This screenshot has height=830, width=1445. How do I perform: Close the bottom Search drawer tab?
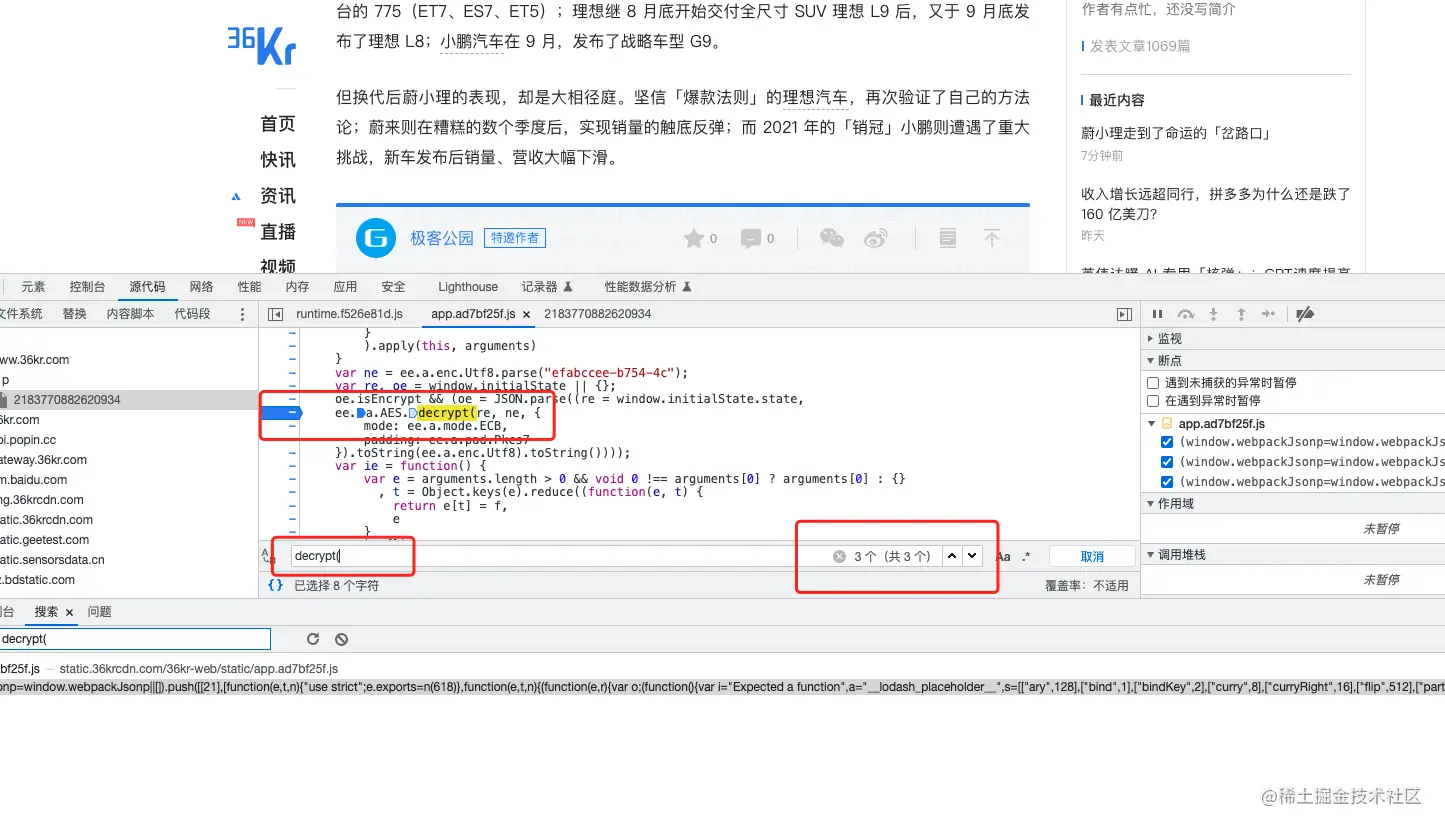[69, 612]
